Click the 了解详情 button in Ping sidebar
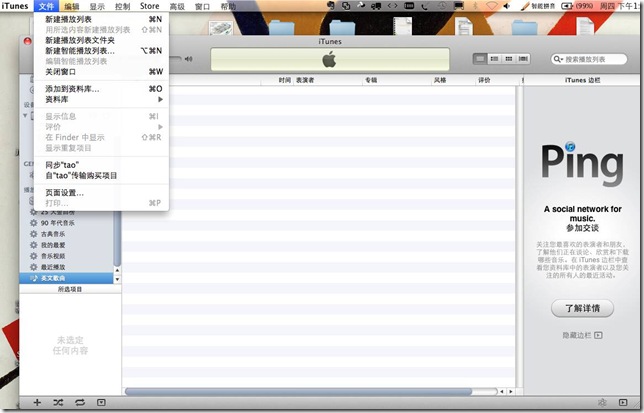Image resolution: width=644 pixels, height=413 pixels. click(x=582, y=308)
